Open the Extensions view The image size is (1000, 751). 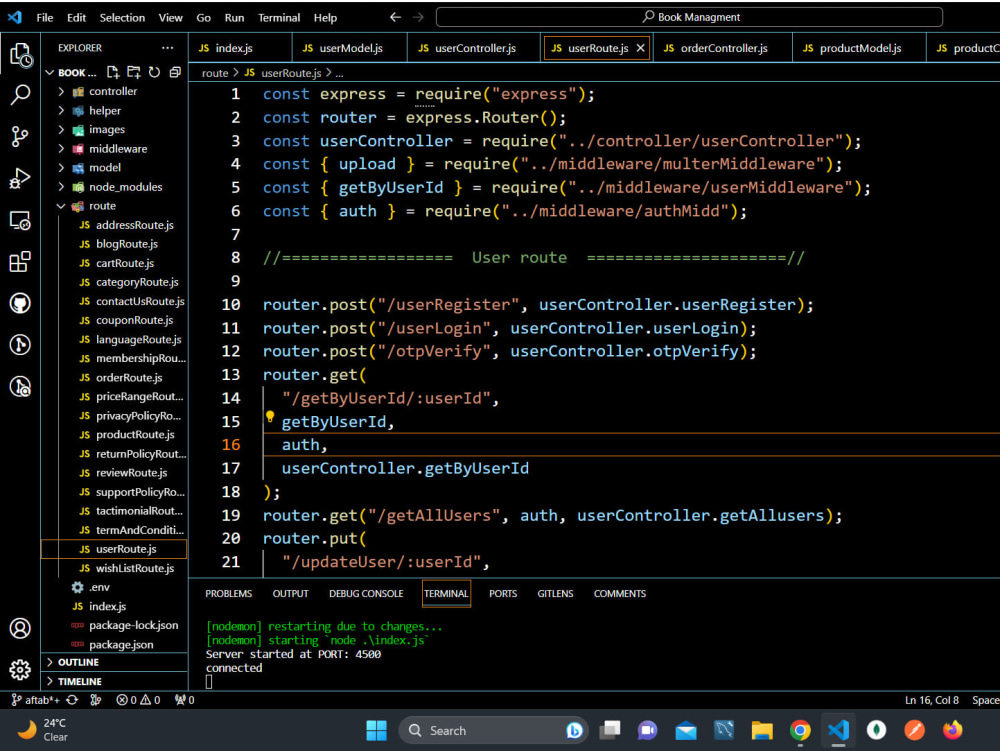tap(20, 261)
